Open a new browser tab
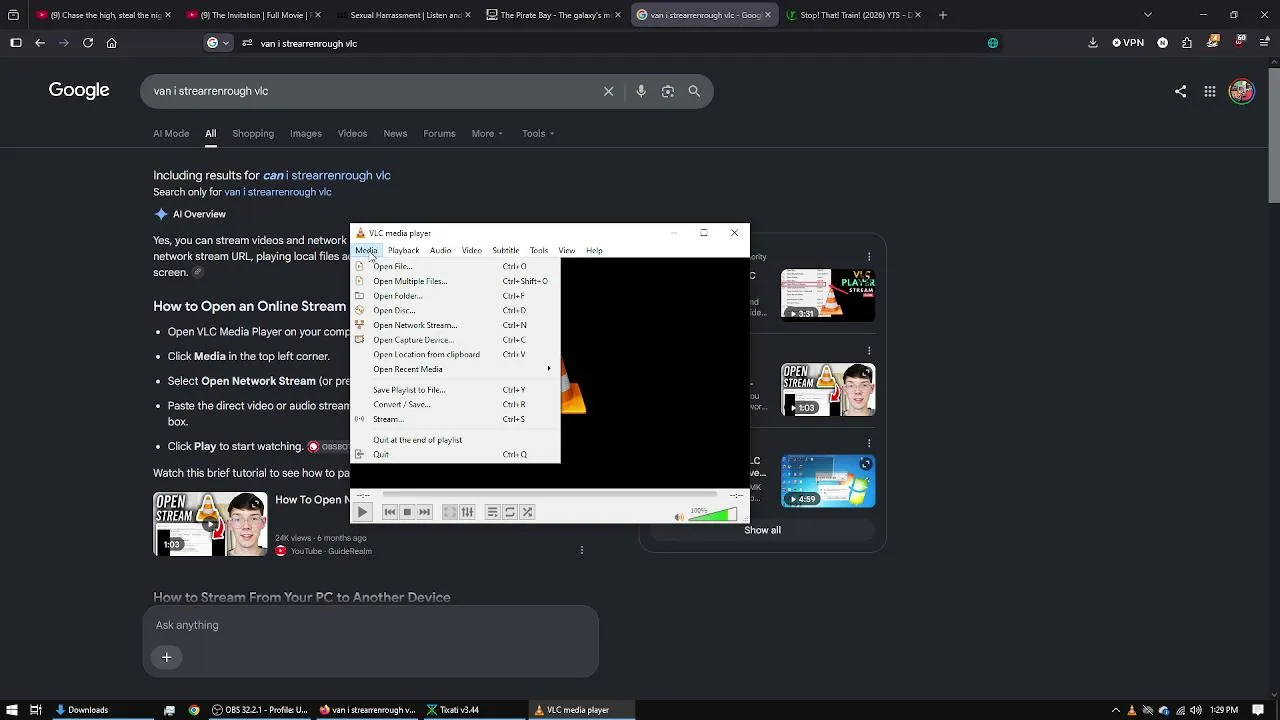1280x720 pixels. pos(942,15)
